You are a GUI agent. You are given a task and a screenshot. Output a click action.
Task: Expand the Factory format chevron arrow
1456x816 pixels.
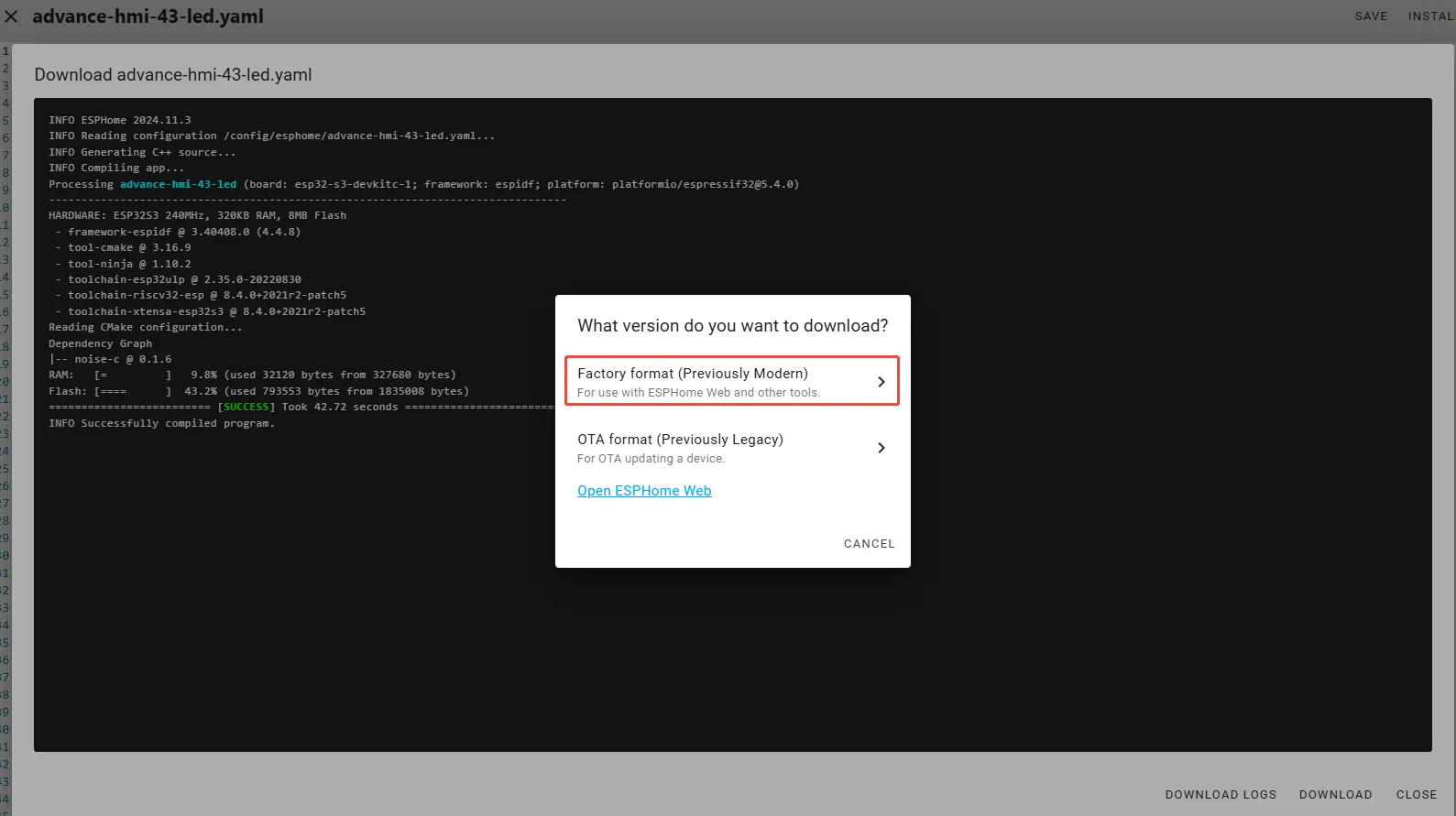881,382
